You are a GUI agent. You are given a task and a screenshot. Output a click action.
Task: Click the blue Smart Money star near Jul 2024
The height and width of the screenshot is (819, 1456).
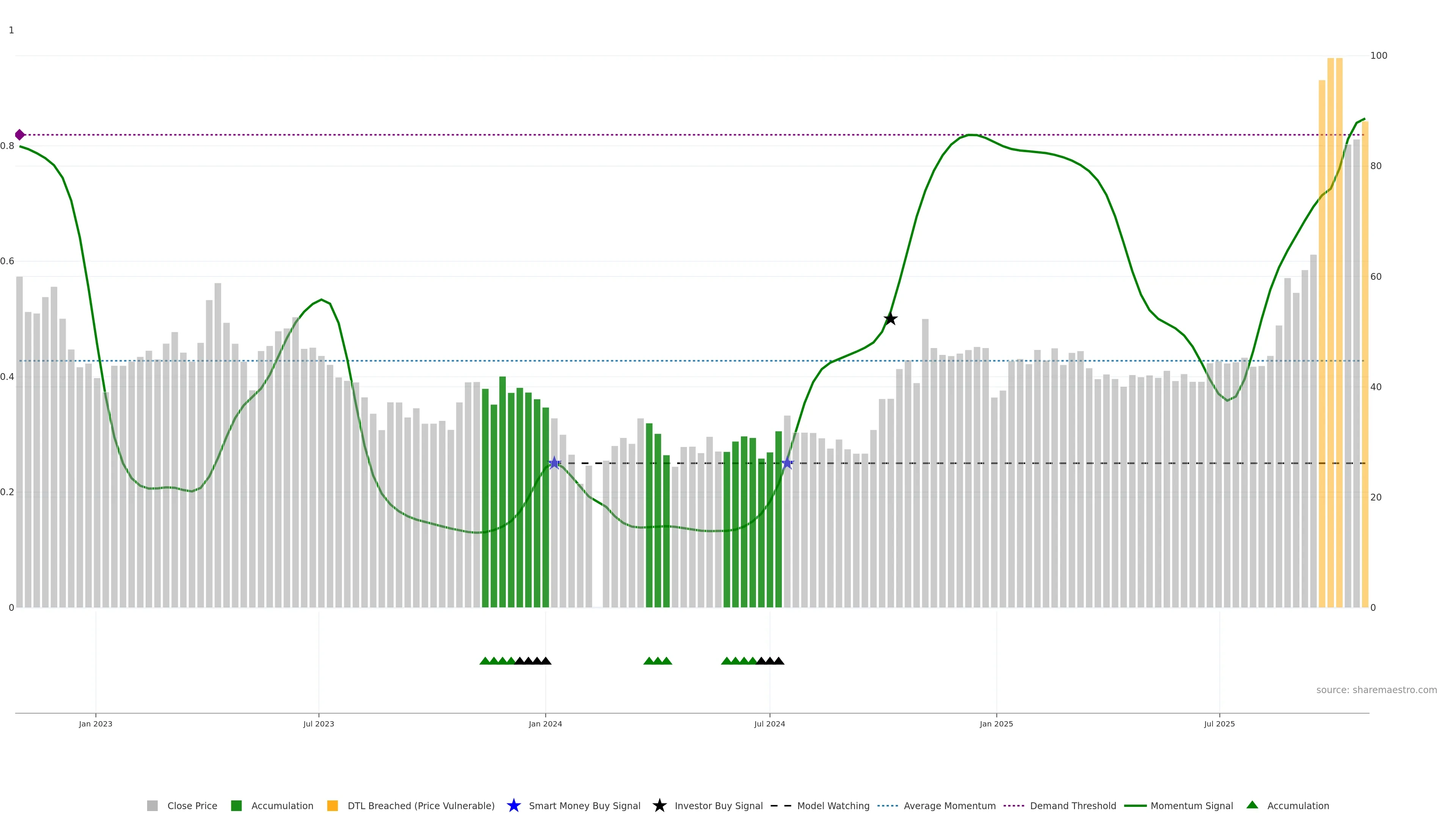coord(788,463)
